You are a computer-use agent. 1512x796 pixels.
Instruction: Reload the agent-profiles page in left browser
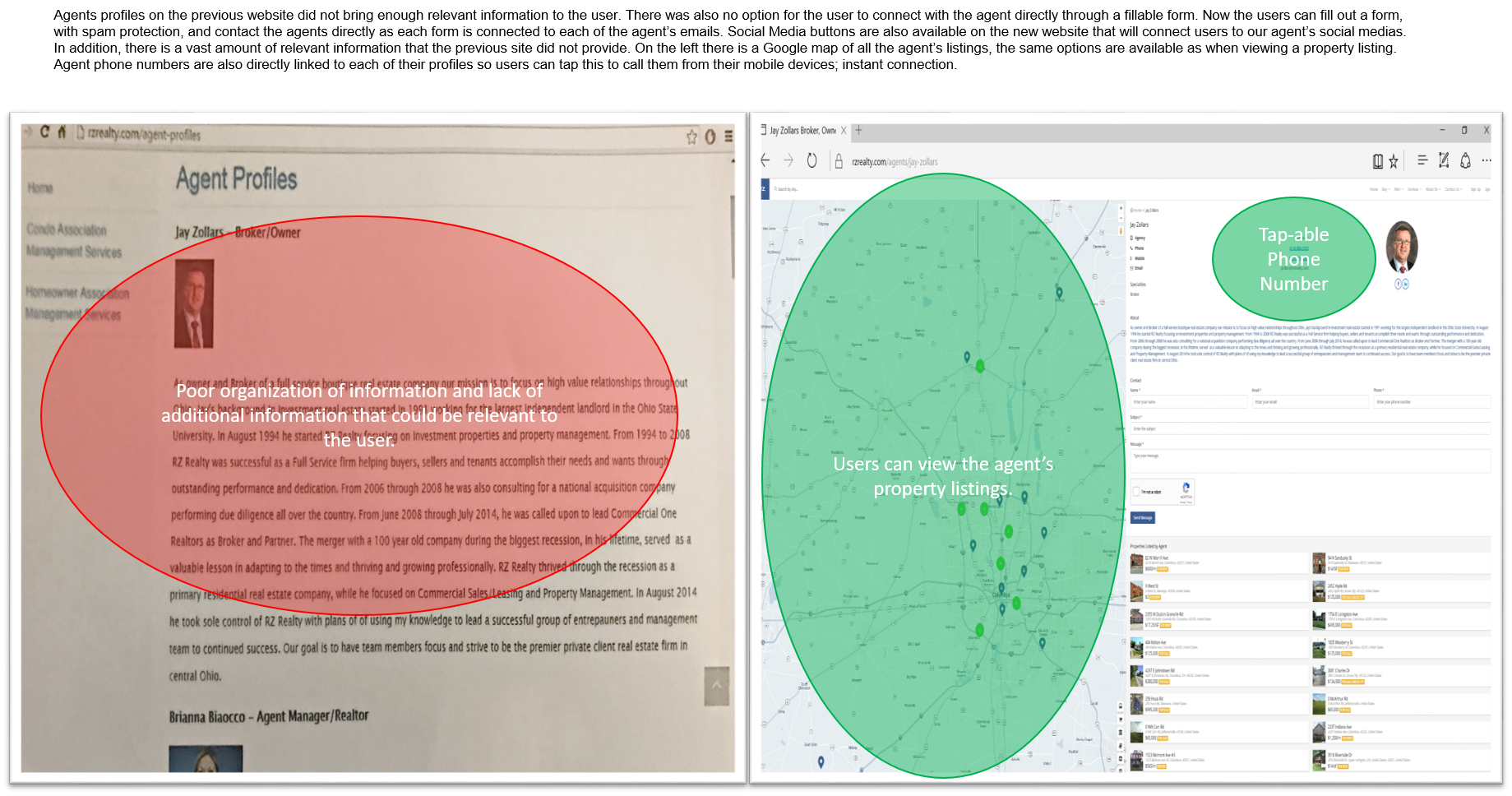pos(44,132)
